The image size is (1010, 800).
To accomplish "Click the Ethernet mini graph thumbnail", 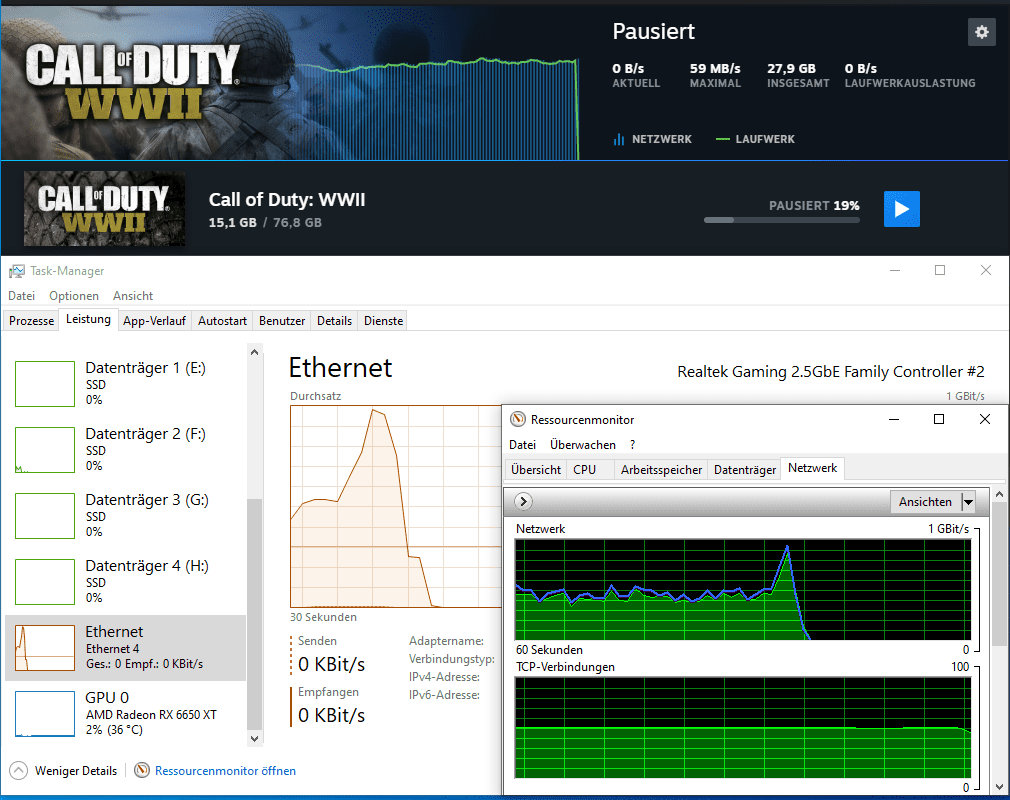I will 45,648.
